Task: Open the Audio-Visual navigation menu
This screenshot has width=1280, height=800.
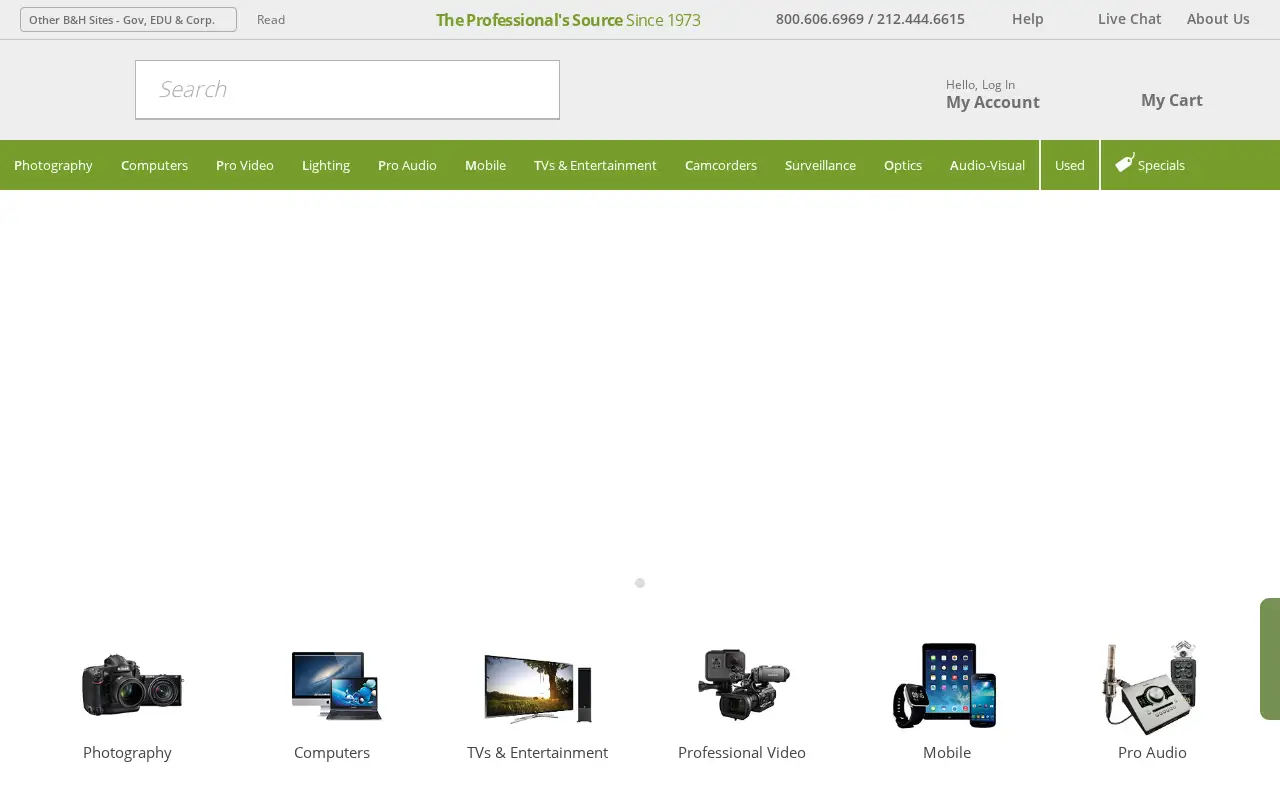Action: (987, 165)
